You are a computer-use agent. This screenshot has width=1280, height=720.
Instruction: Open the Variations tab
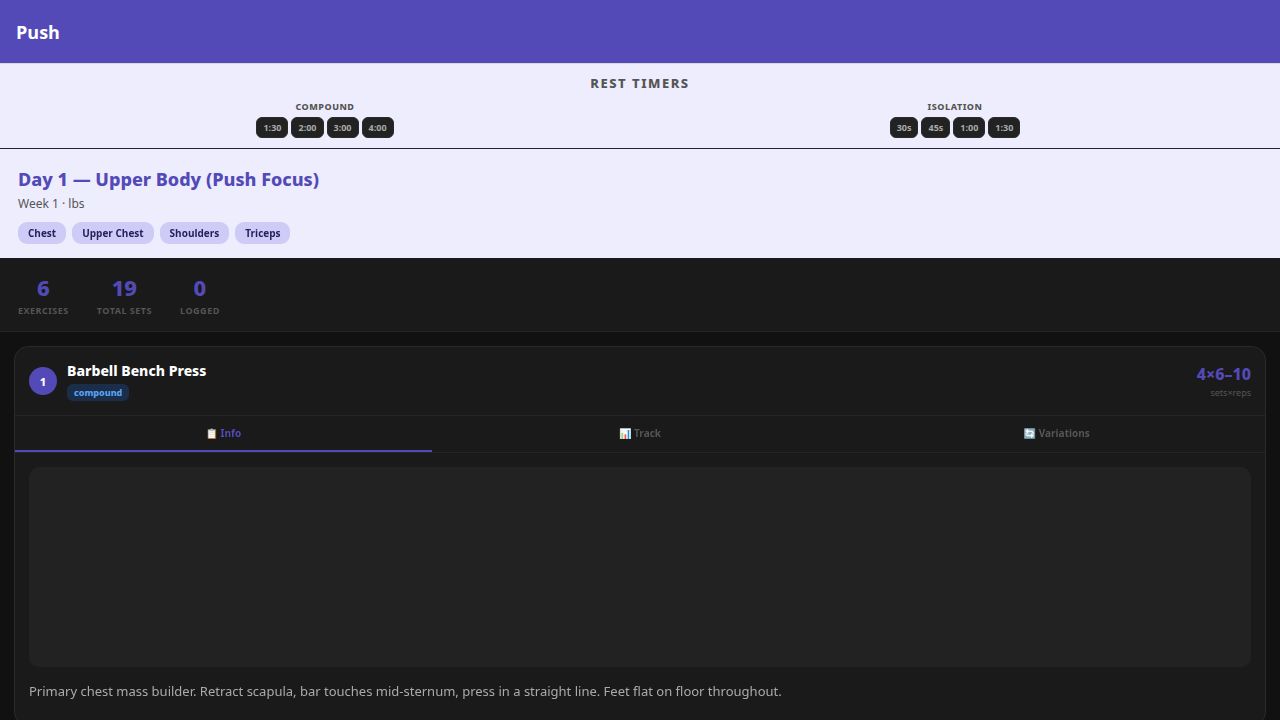pos(1056,434)
